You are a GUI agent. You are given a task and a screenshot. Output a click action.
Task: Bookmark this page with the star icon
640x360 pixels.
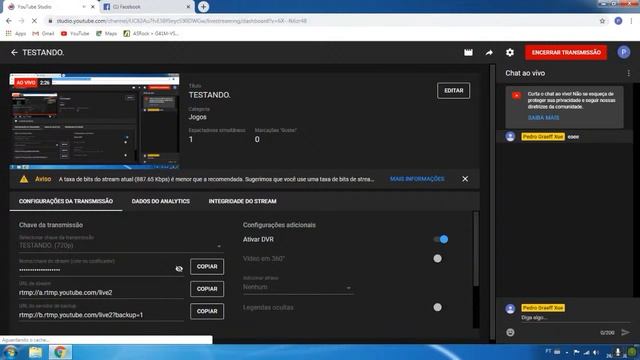[602, 21]
